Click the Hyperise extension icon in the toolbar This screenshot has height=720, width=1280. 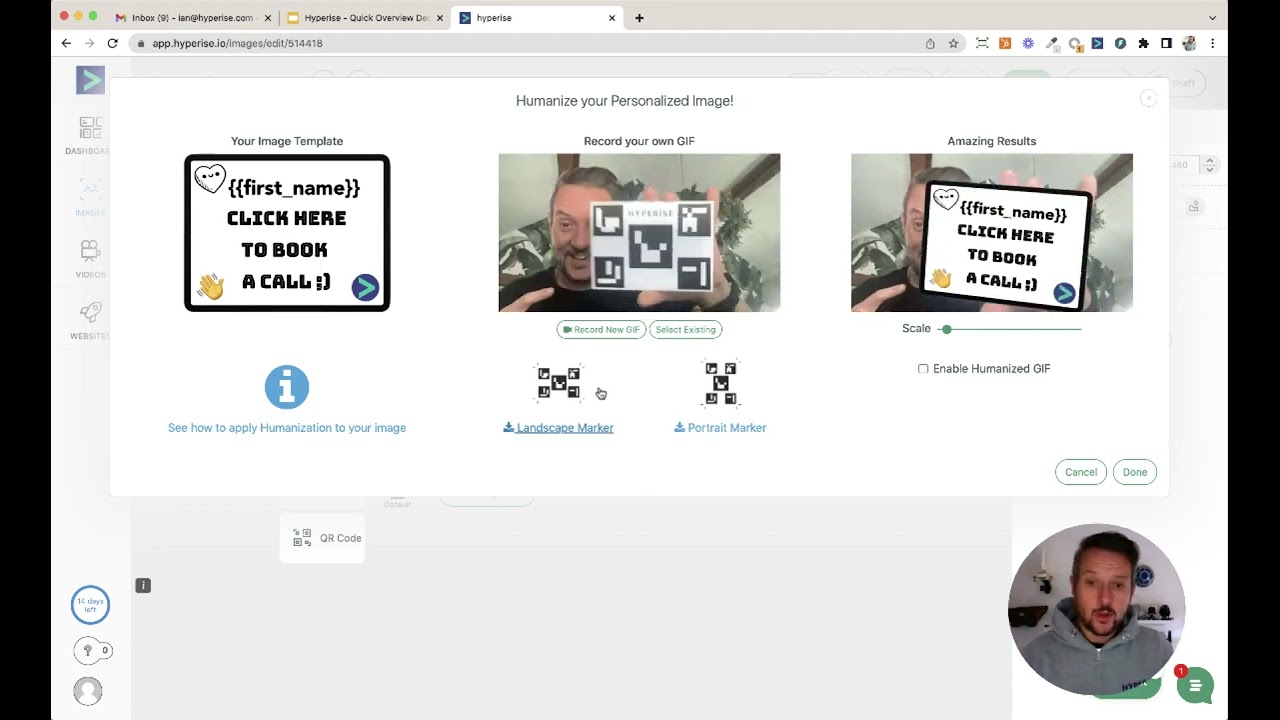(1097, 43)
